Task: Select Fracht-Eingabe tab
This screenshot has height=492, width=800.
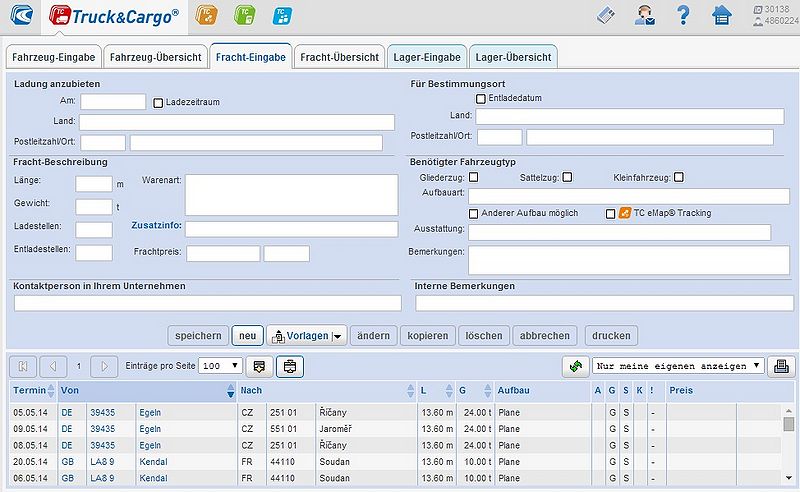Action: coord(251,57)
